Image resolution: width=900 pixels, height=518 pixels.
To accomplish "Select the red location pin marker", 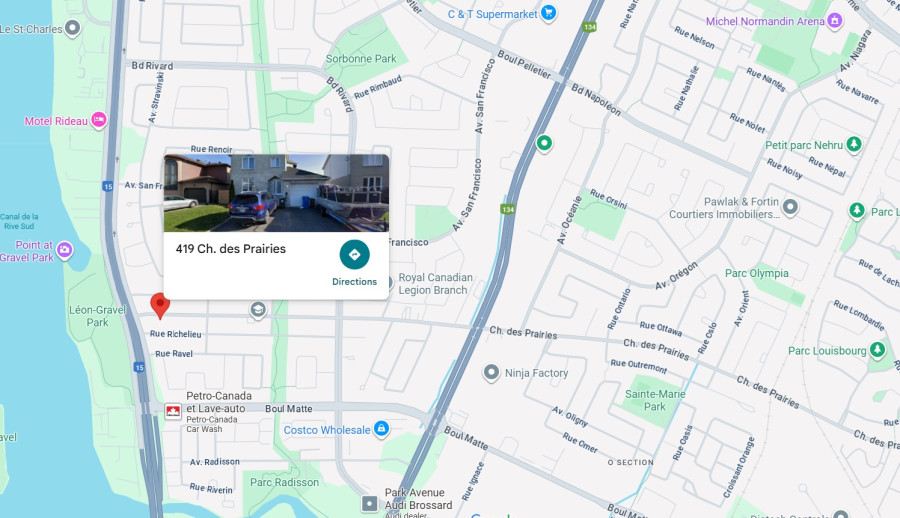I will pyautogui.click(x=160, y=306).
